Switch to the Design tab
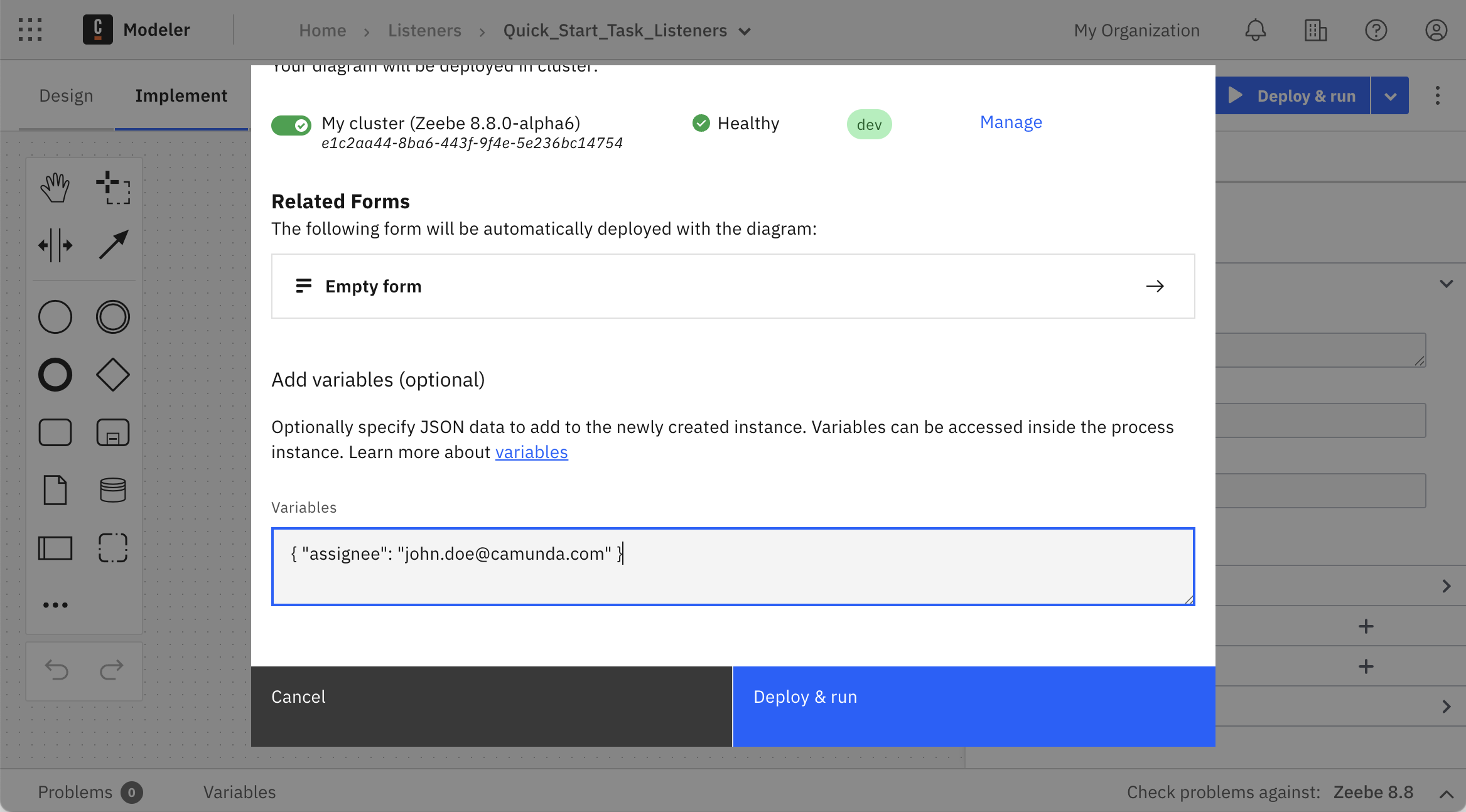The image size is (1466, 812). point(66,95)
